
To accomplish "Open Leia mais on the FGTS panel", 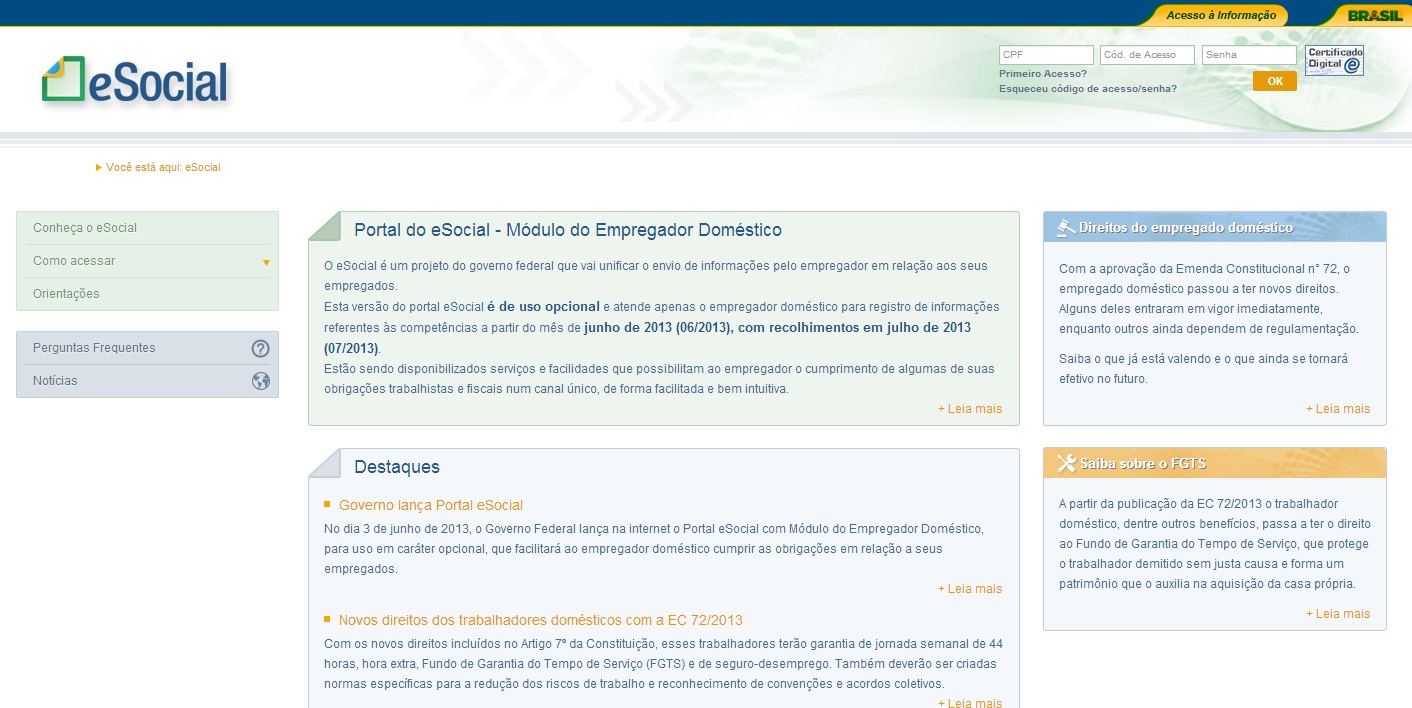I will pos(1338,613).
